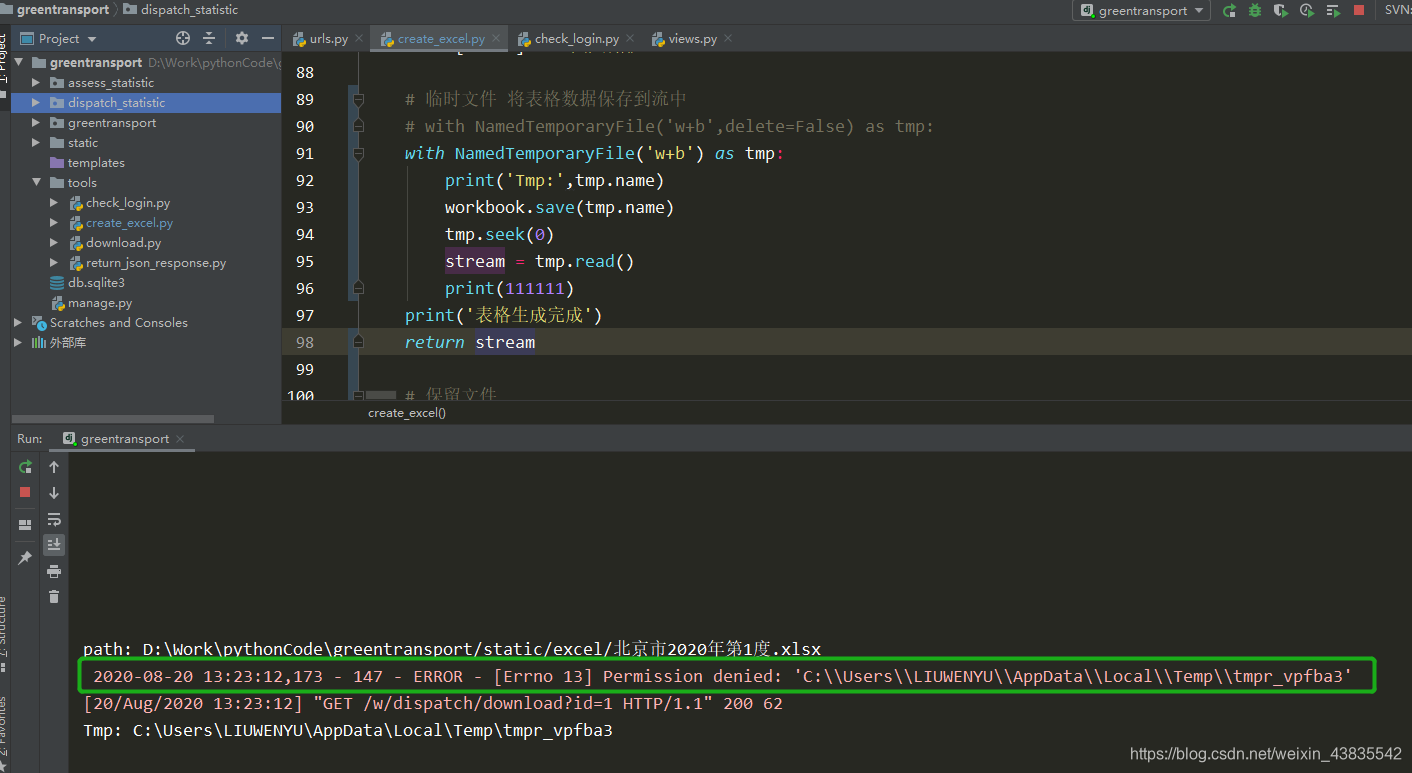This screenshot has height=773, width=1412.
Task: Click the up arrow in Run console
Action: [x=54, y=467]
